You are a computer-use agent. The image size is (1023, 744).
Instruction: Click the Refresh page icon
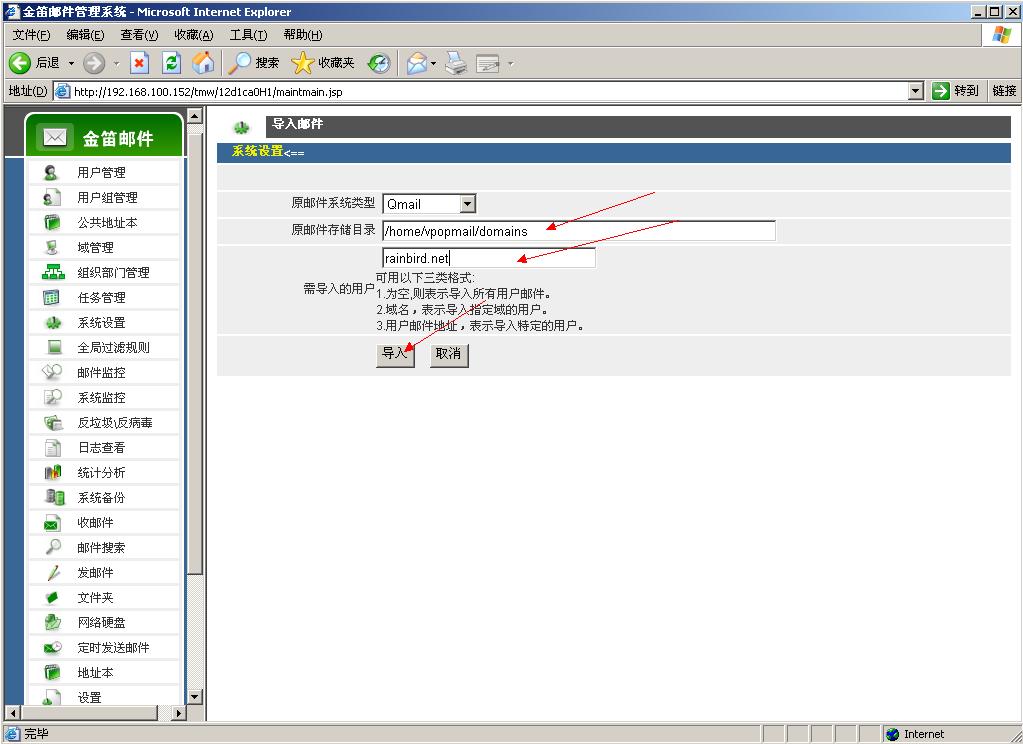pyautogui.click(x=171, y=63)
